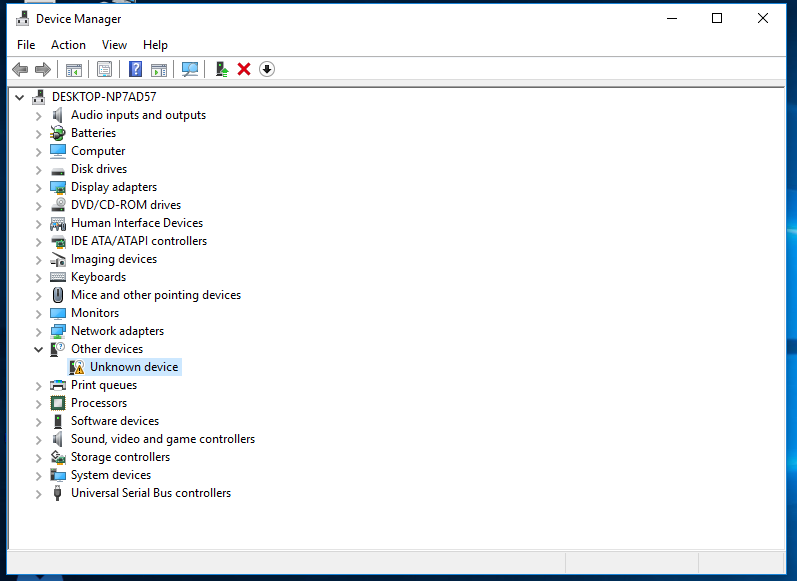The width and height of the screenshot is (797, 581).
Task: Collapse the DESKTOP-NP7AD57 root node
Action: (x=19, y=97)
